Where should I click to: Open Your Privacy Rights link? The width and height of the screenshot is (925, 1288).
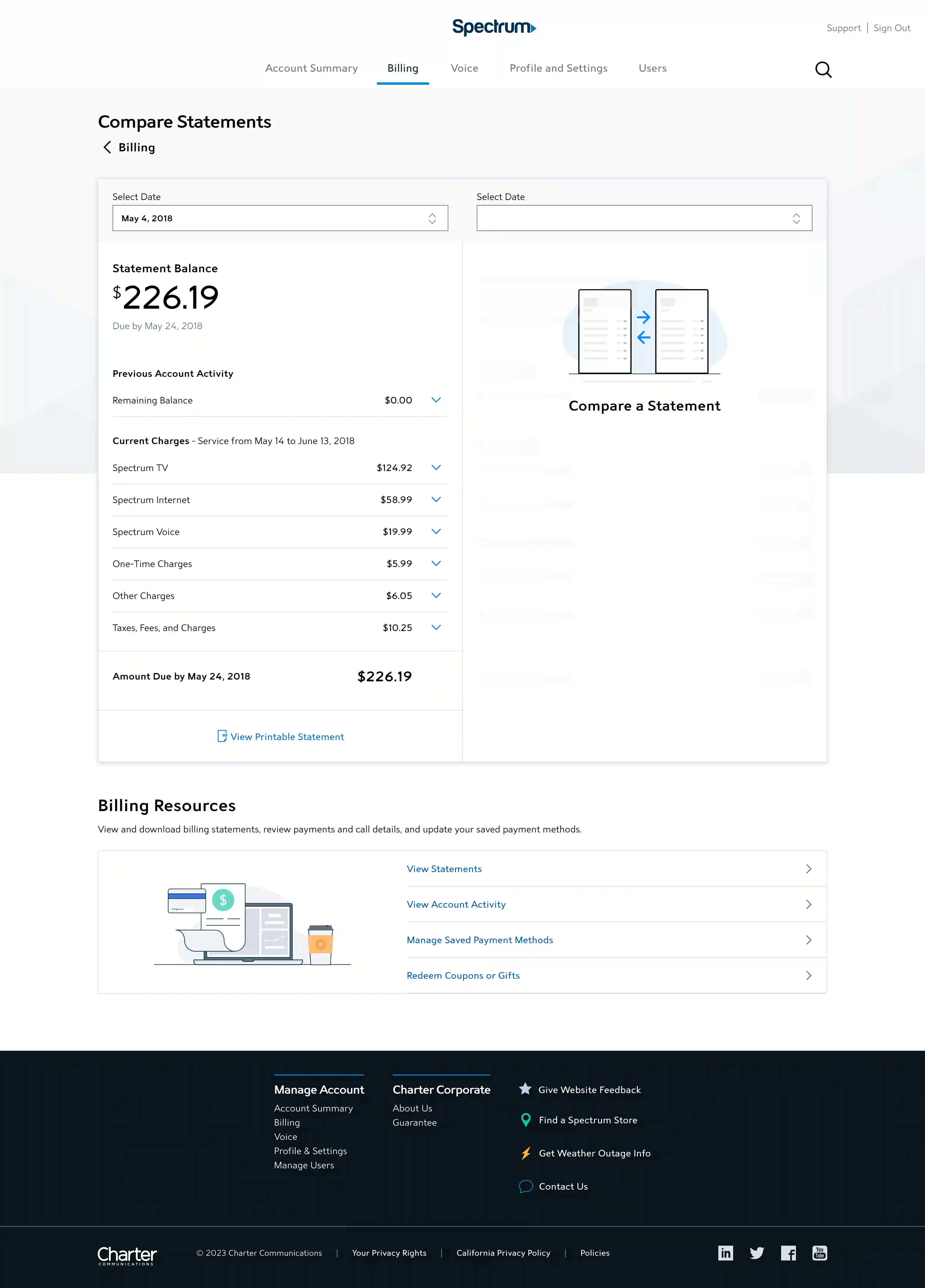[389, 1253]
